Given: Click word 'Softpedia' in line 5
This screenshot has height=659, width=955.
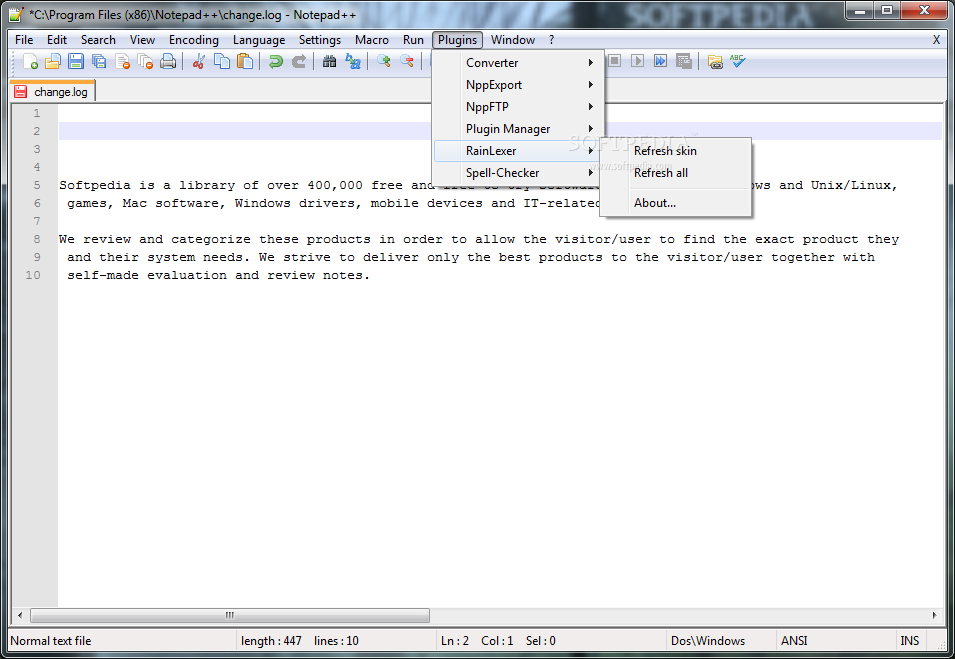Looking at the screenshot, I should pos(94,185).
